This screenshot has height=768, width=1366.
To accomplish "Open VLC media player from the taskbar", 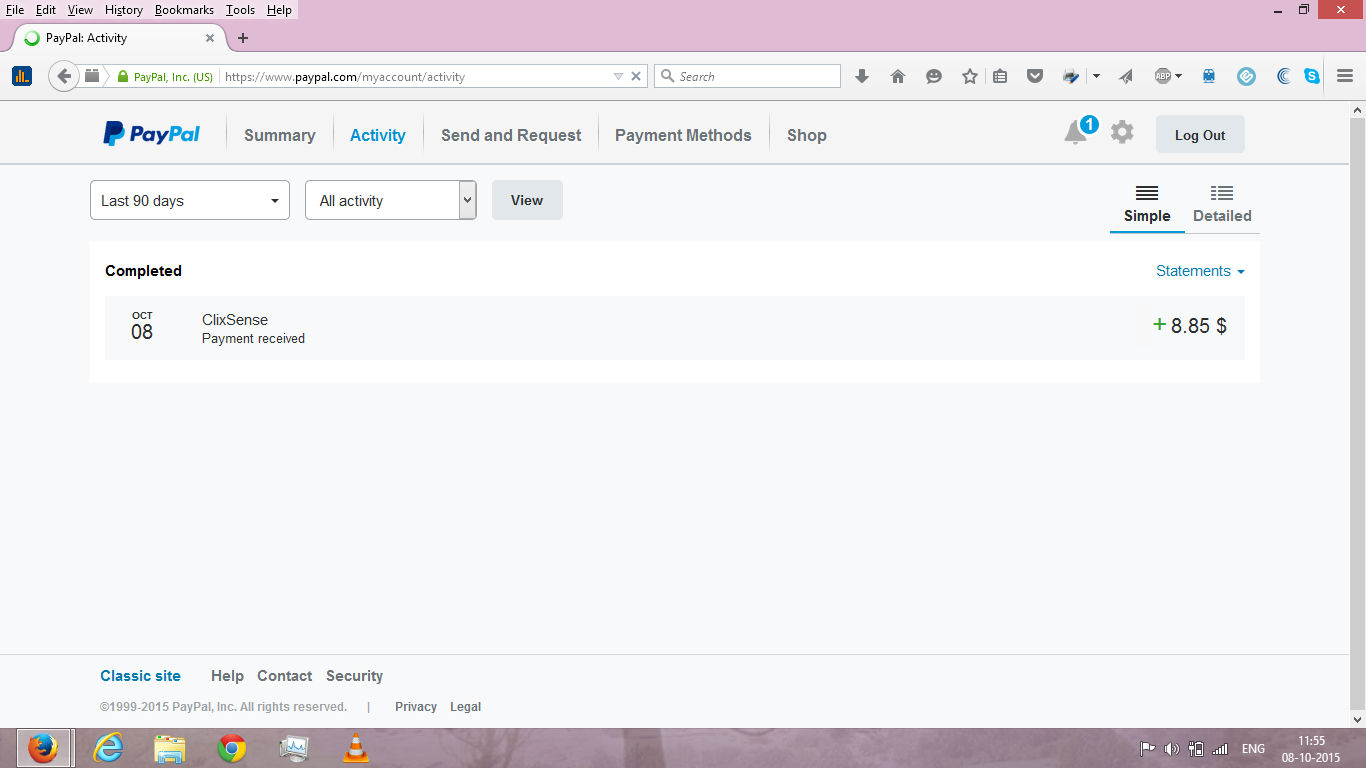I will point(355,748).
